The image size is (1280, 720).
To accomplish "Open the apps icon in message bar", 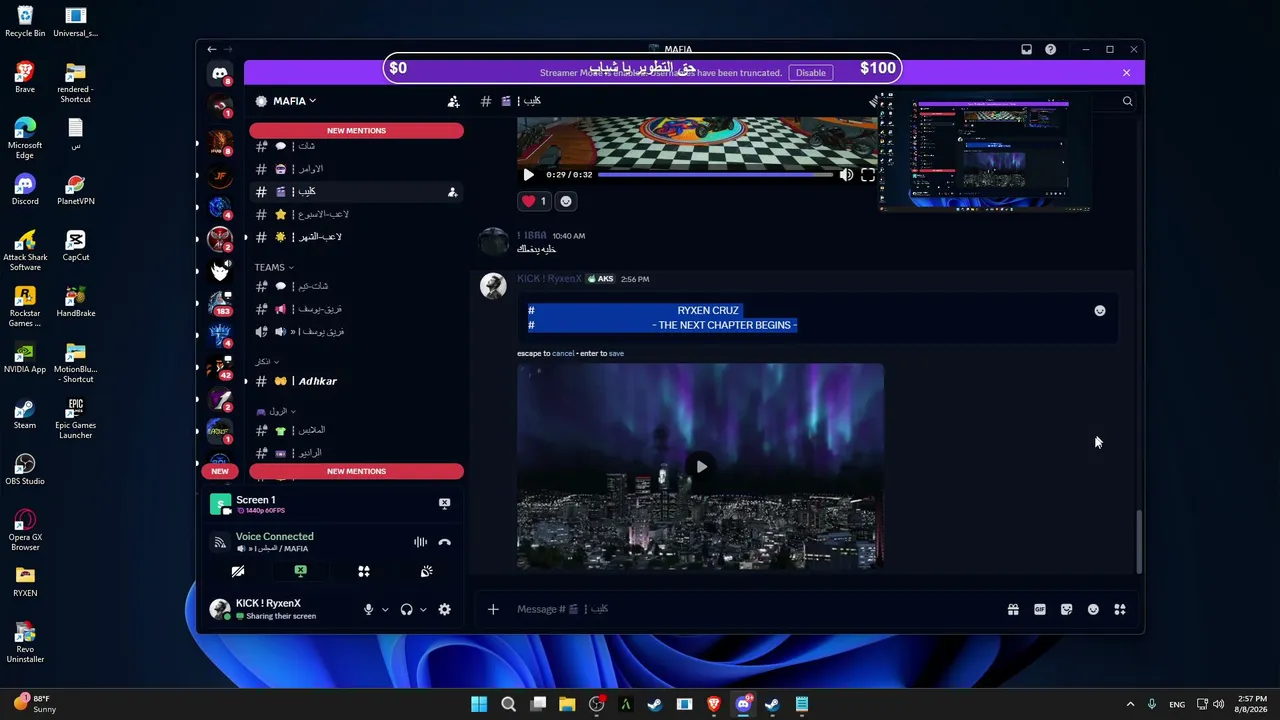I will (x=1120, y=609).
